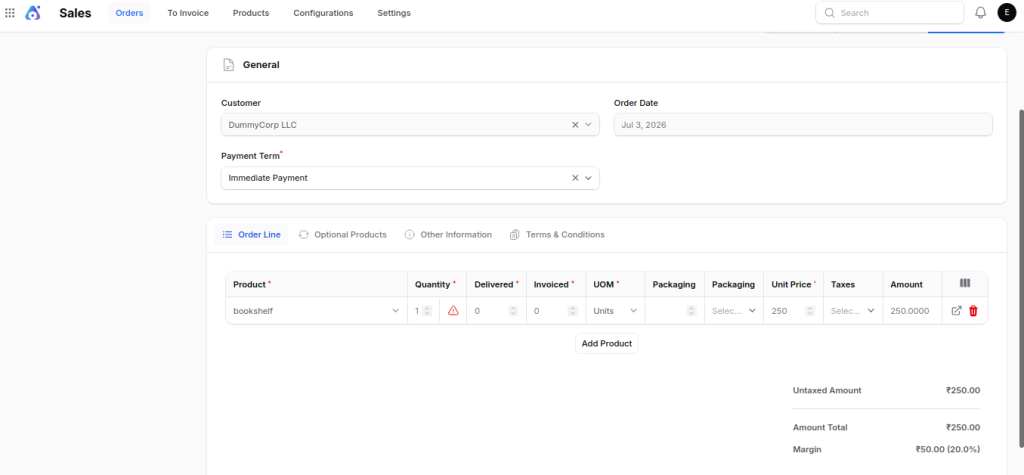The image size is (1024, 475).
Task: Adjust the Unit Price stepper arrows
Action: pos(810,311)
